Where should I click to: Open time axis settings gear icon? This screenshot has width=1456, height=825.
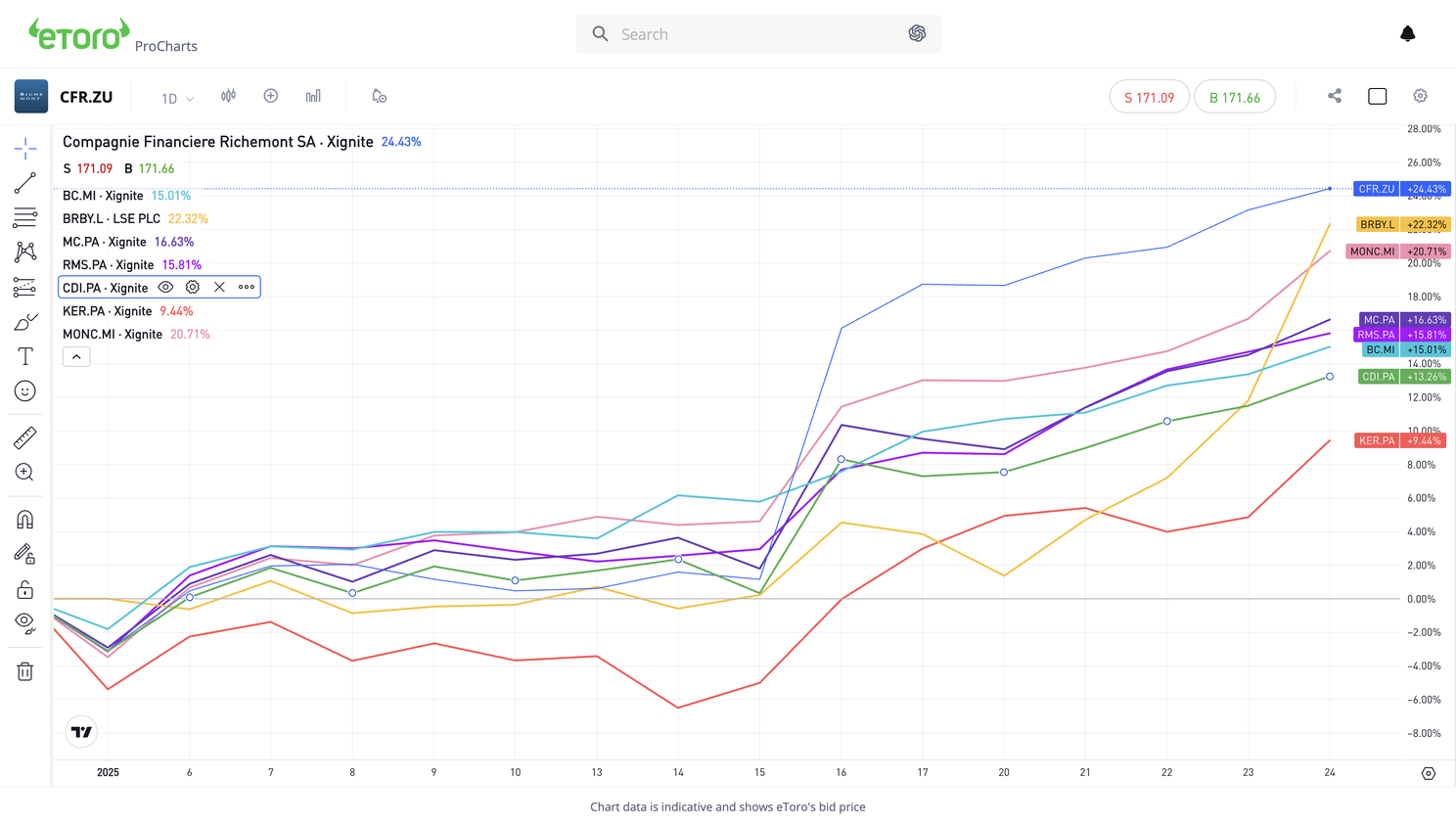(x=1429, y=773)
